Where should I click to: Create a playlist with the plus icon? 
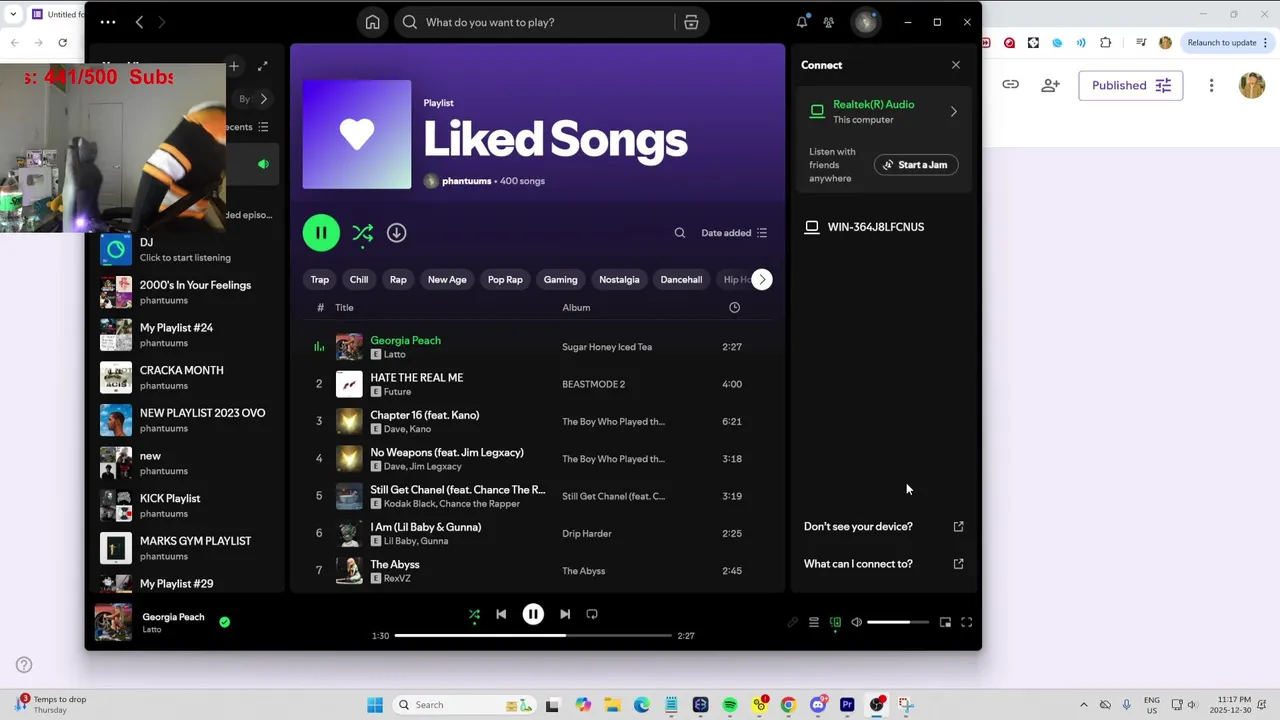pos(234,66)
